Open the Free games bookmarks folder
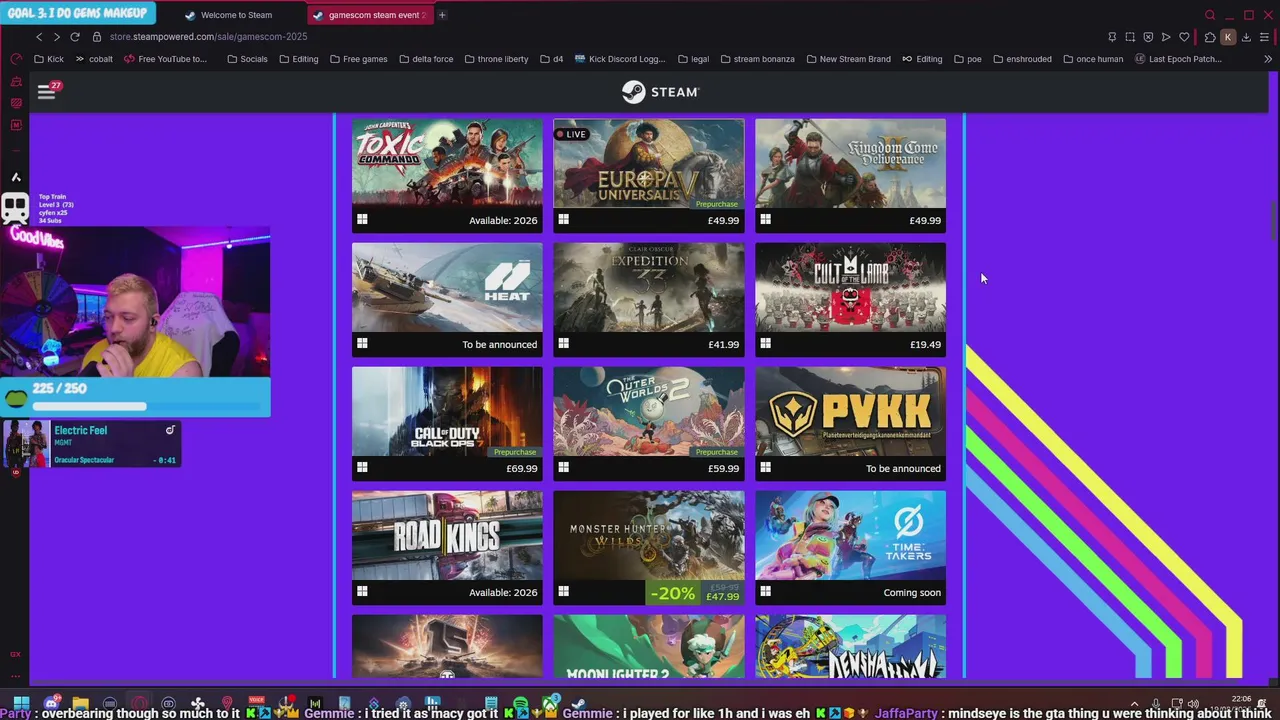The height and width of the screenshot is (720, 1280). 358,59
